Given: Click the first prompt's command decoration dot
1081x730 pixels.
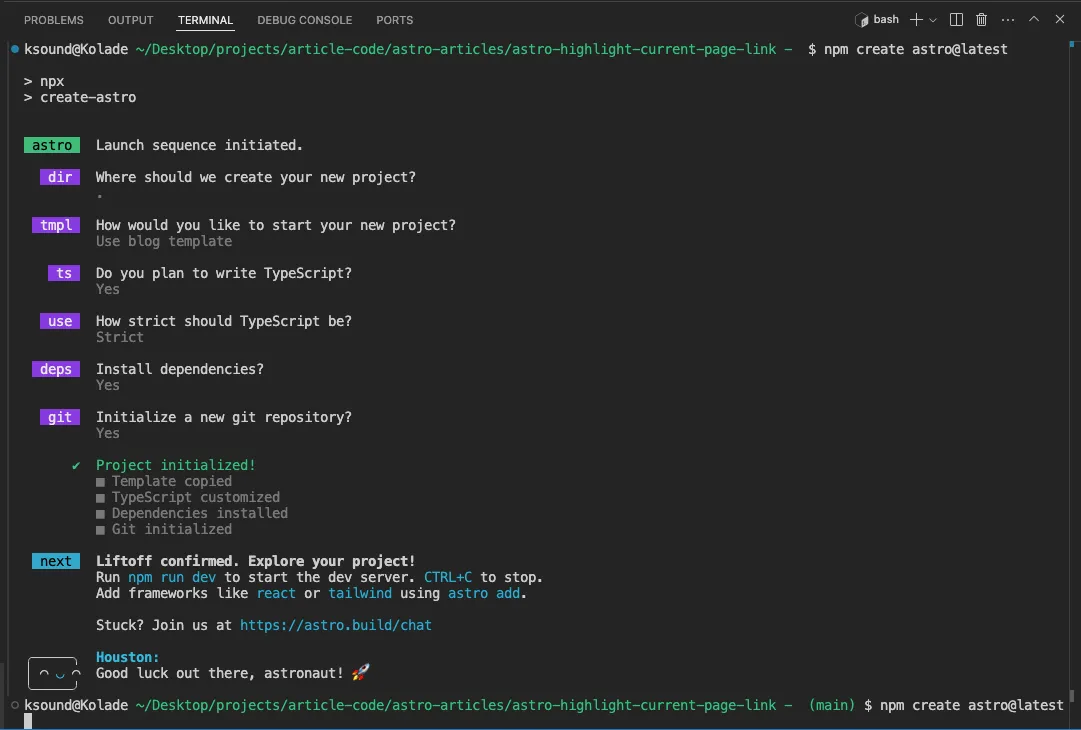Looking at the screenshot, I should [x=13, y=49].
